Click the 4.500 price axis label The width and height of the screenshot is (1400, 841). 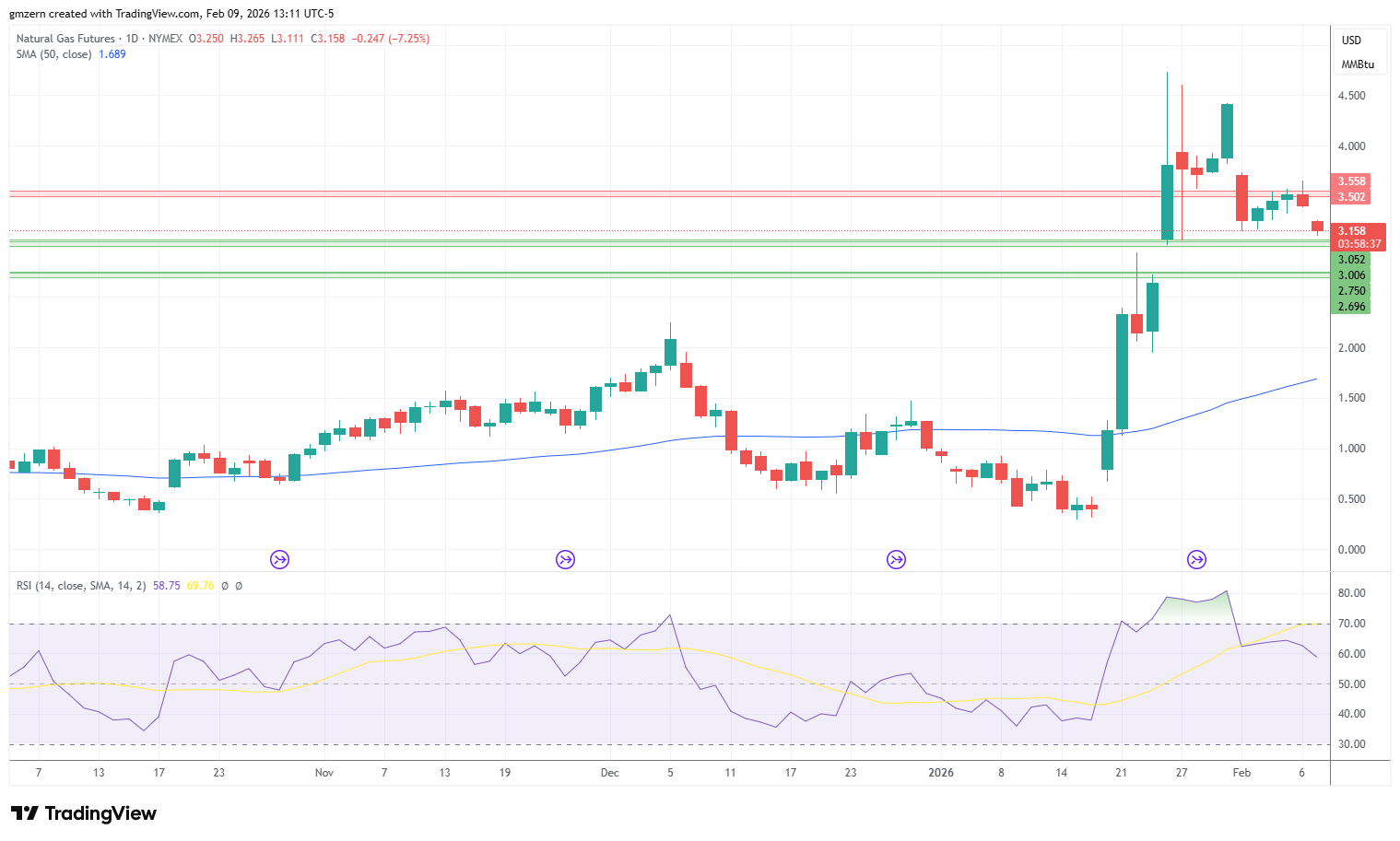1351,96
